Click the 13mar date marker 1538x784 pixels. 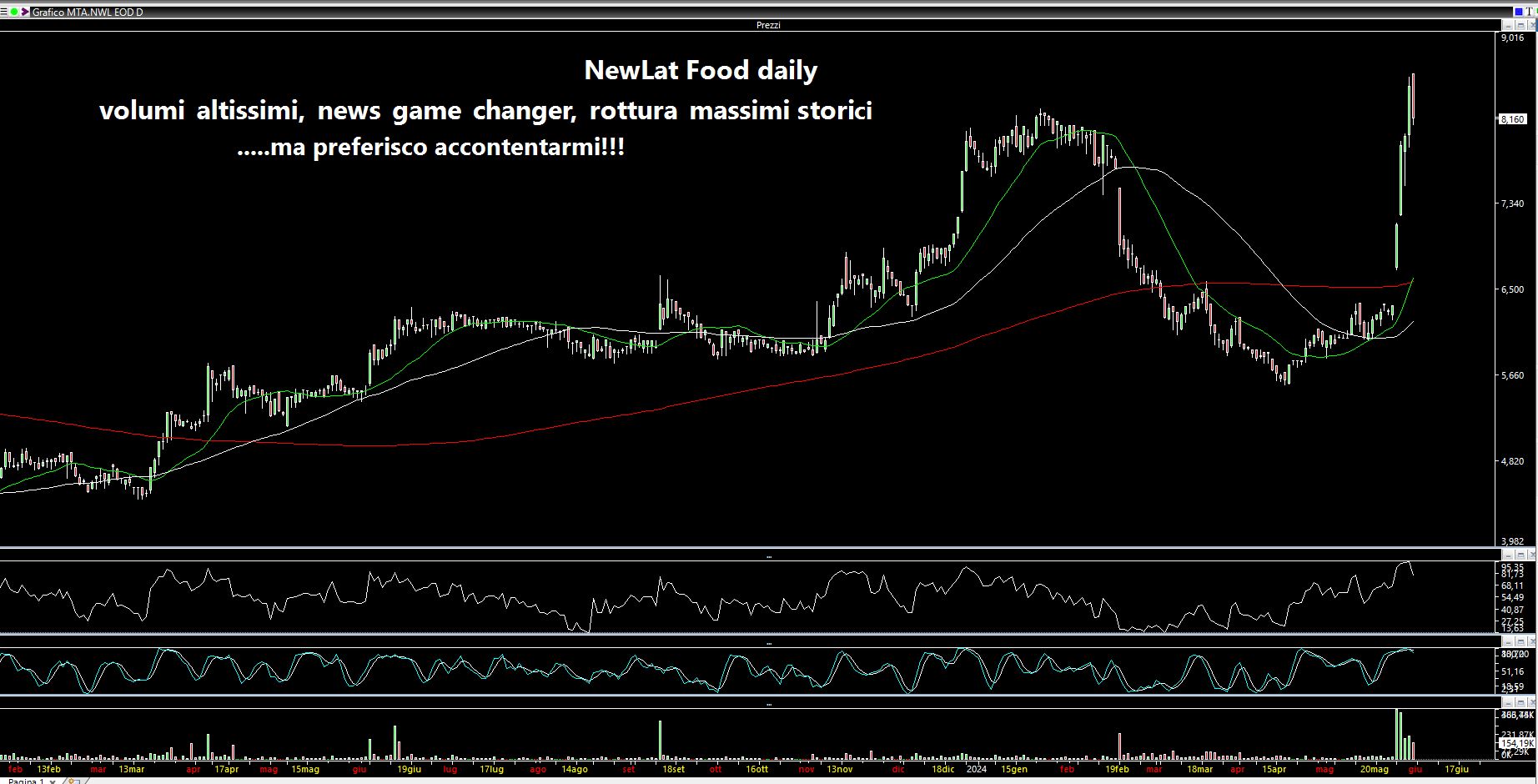[131, 769]
